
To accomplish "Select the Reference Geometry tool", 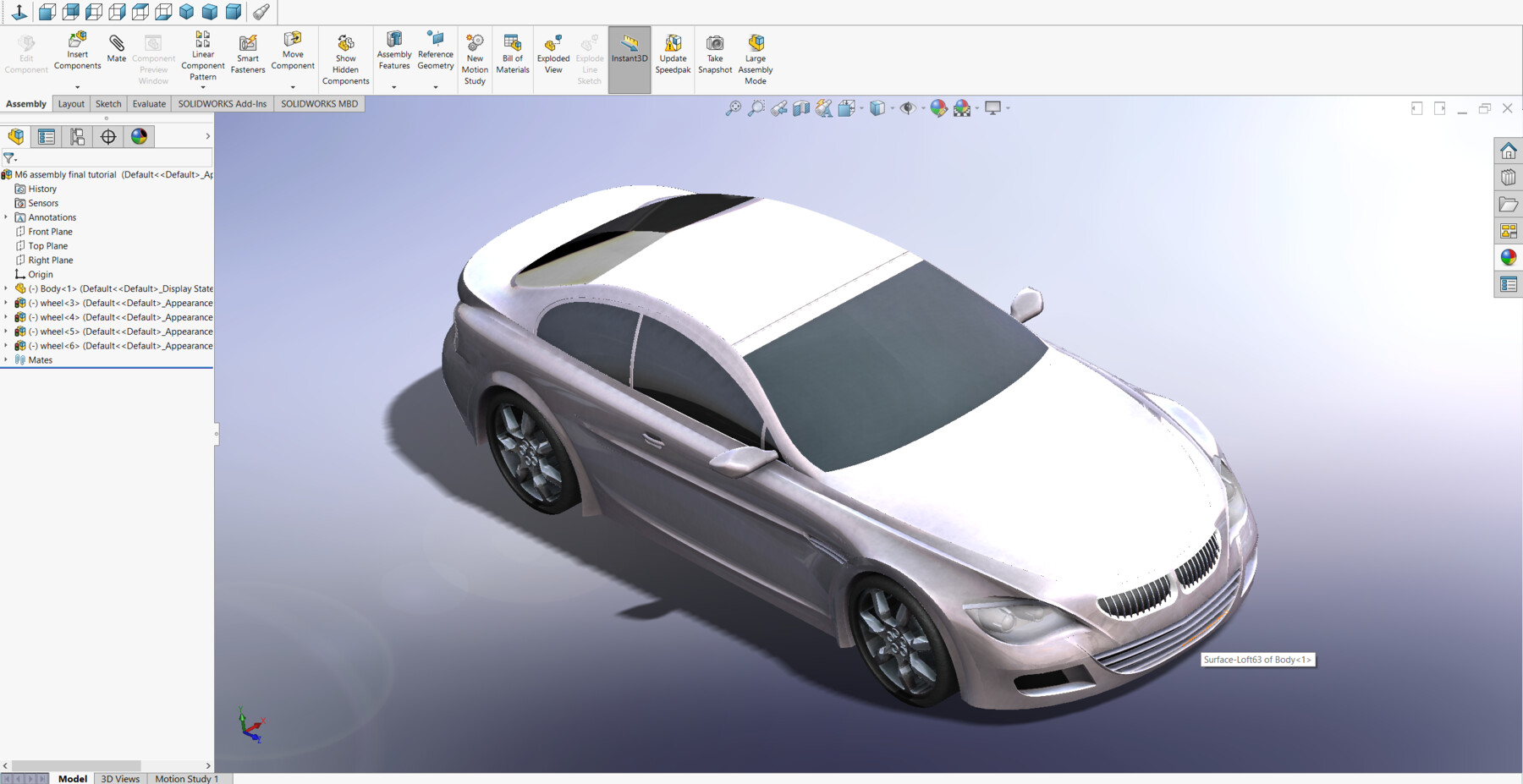I will [x=435, y=51].
